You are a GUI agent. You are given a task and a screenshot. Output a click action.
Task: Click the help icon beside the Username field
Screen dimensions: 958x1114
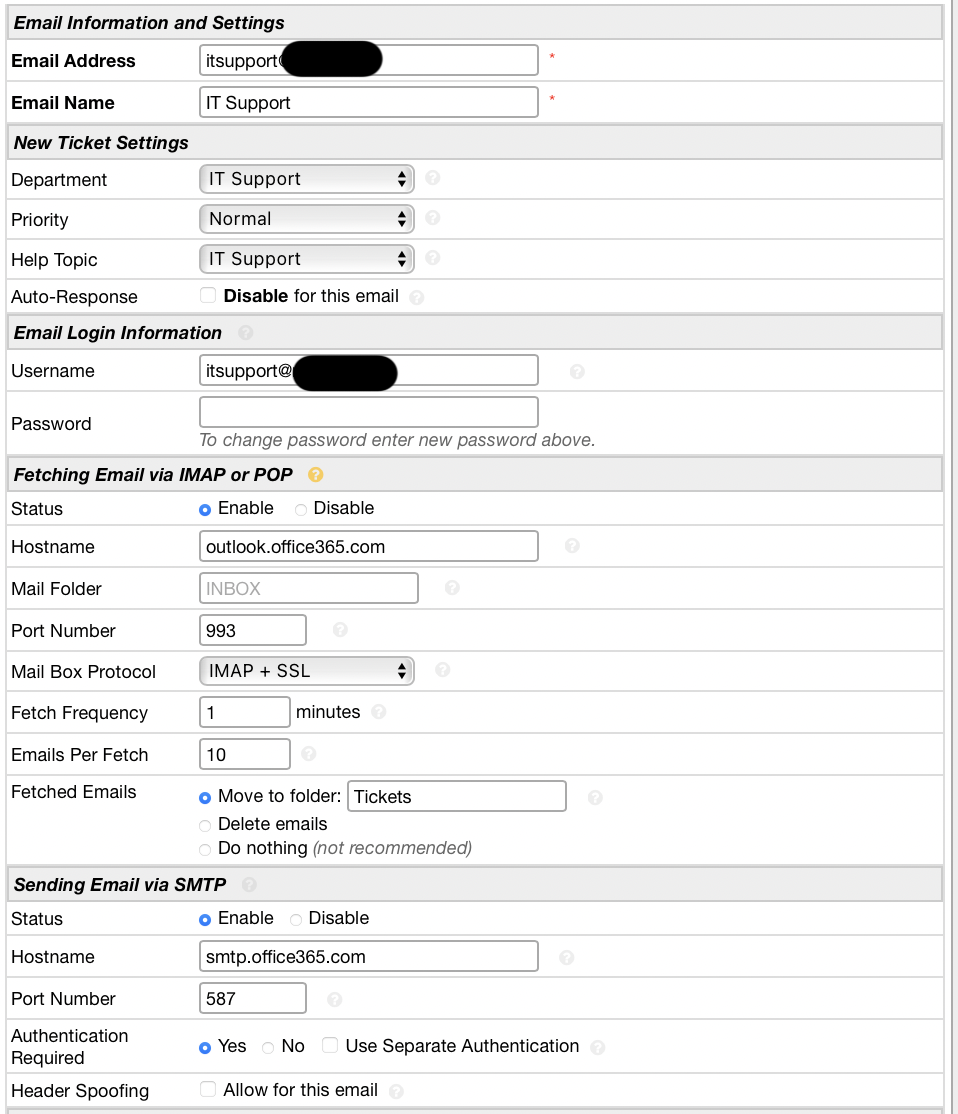pos(577,372)
